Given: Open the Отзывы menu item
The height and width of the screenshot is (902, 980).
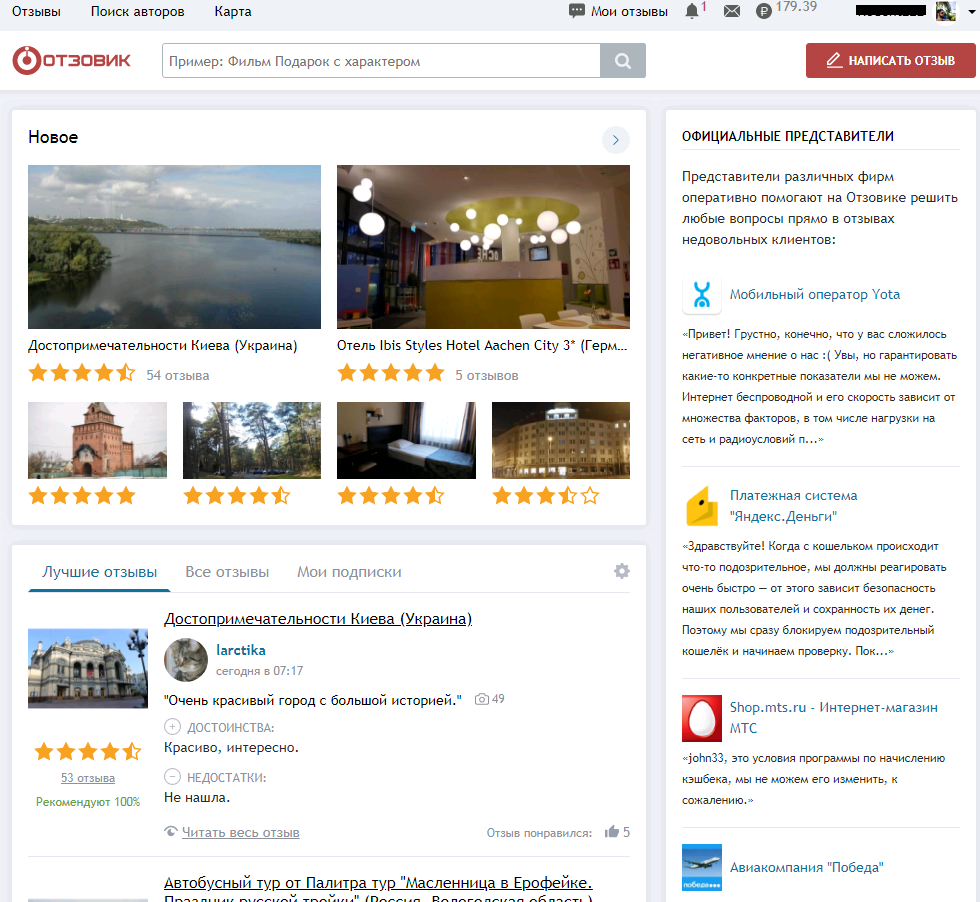Looking at the screenshot, I should 36,11.
